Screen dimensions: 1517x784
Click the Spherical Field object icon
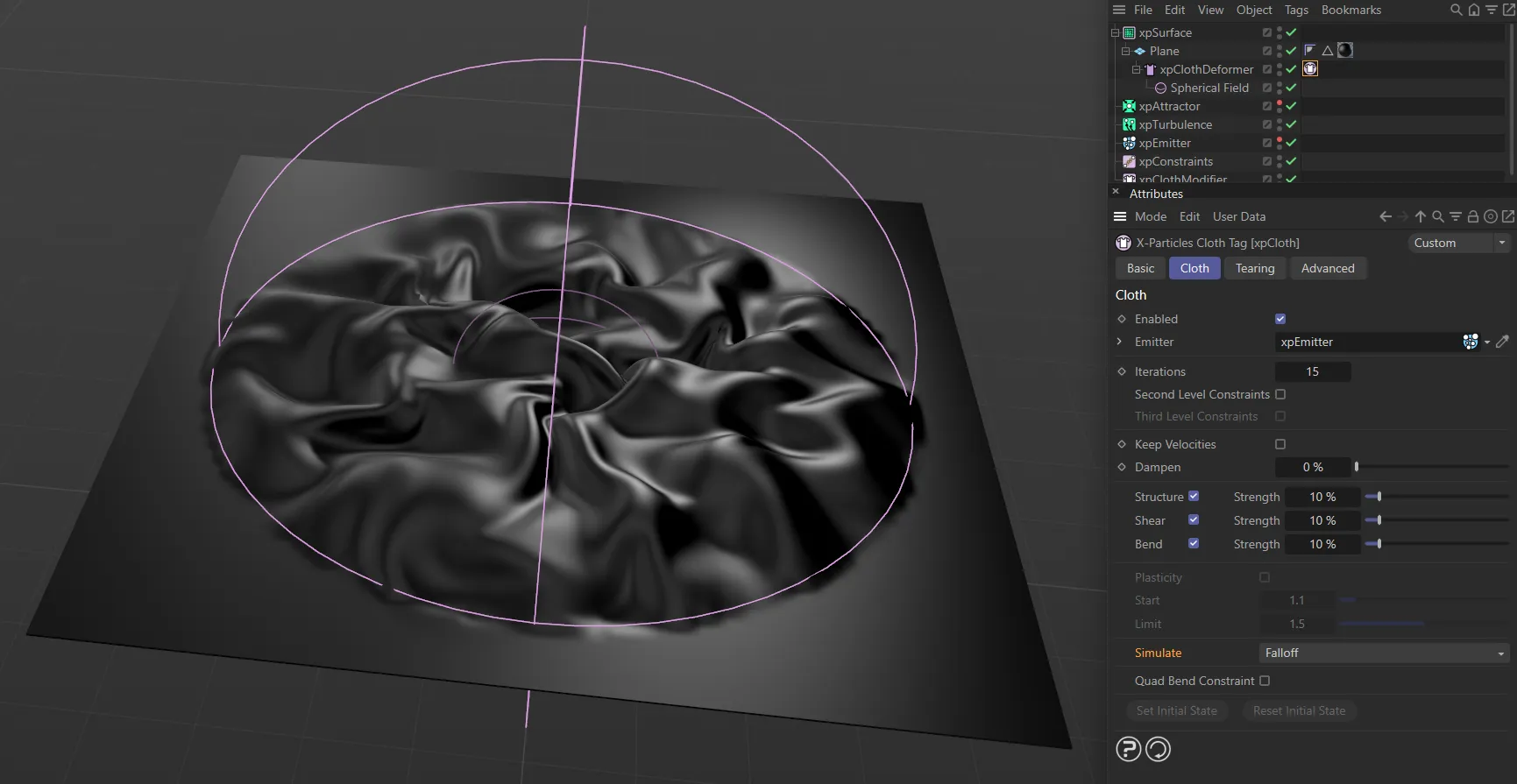pos(1160,88)
